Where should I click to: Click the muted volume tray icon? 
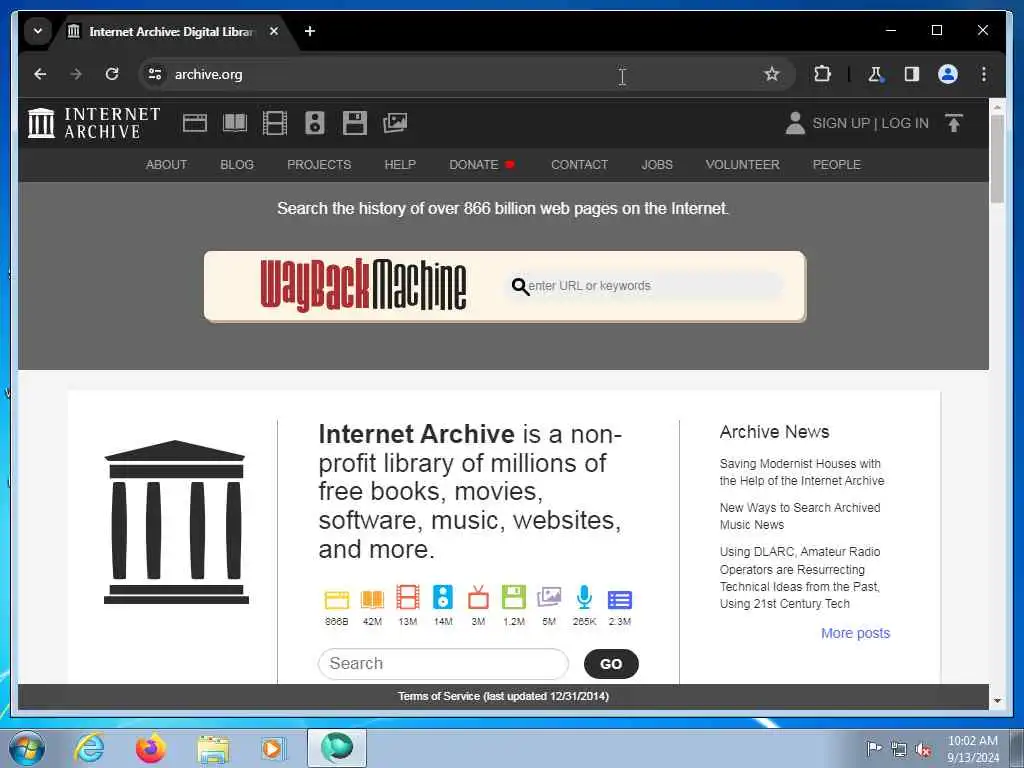pos(923,749)
